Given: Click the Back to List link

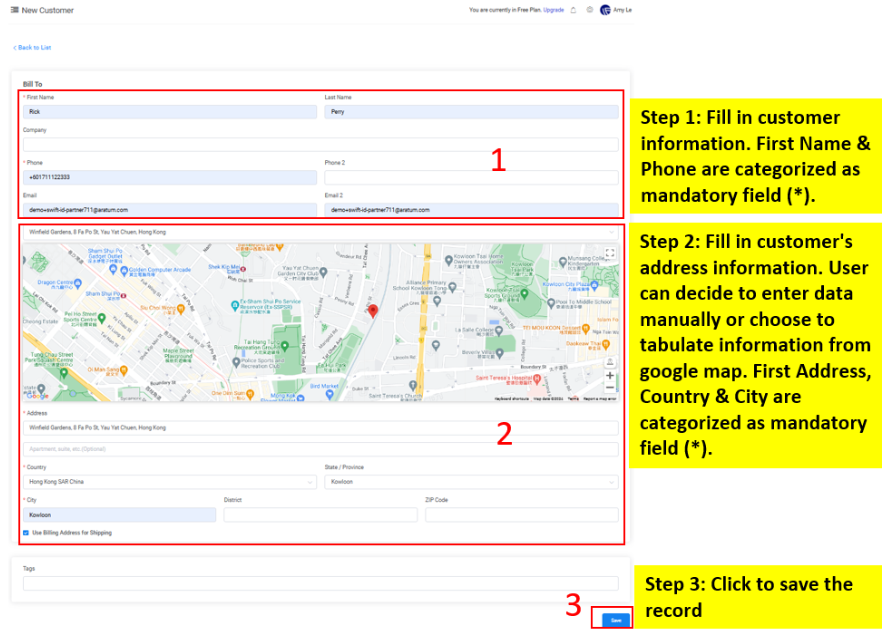Looking at the screenshot, I should pyautogui.click(x=32, y=48).
